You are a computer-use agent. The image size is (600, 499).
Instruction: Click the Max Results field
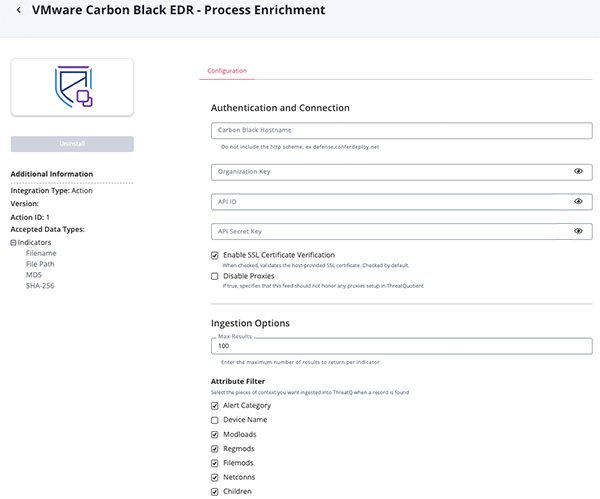pos(400,347)
